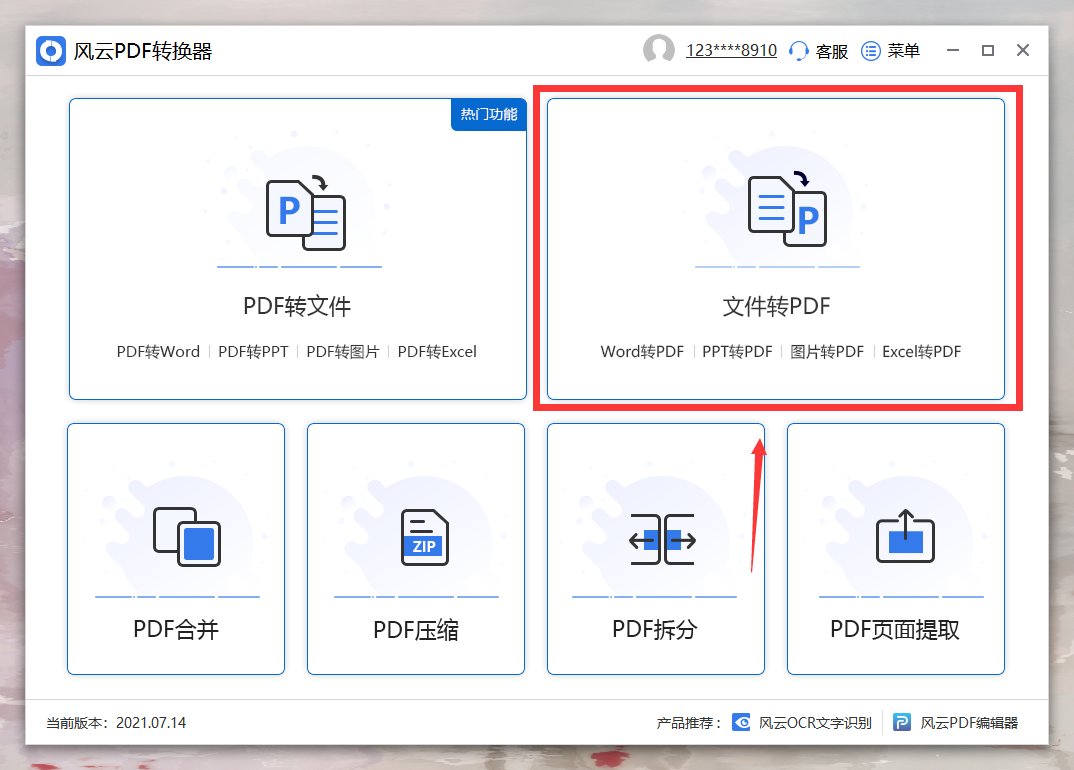The width and height of the screenshot is (1074, 770).
Task: Close the 风云PDF转换器 window
Action: pyautogui.click(x=1023, y=50)
